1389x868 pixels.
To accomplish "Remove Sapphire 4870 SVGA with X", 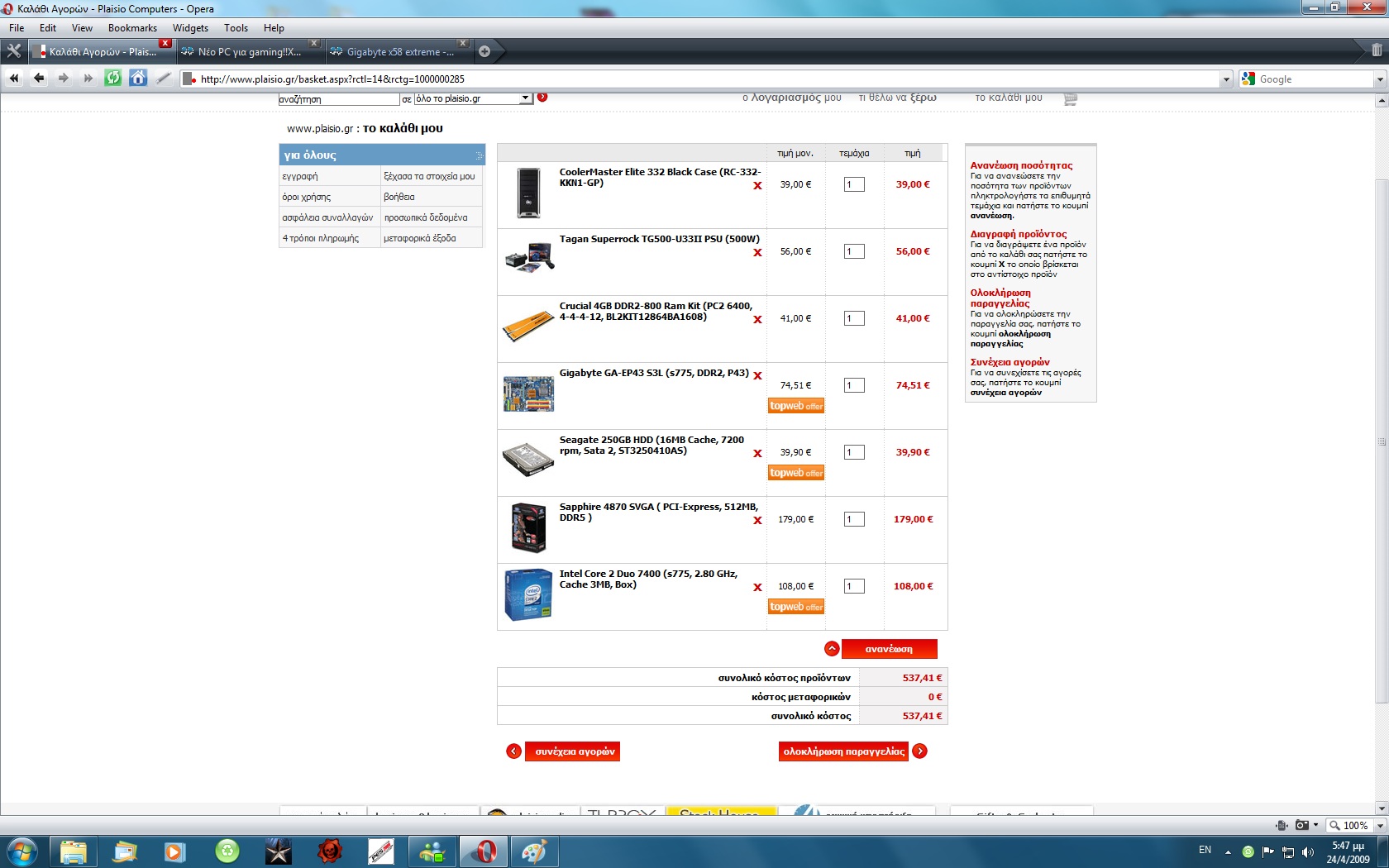I will 757,521.
